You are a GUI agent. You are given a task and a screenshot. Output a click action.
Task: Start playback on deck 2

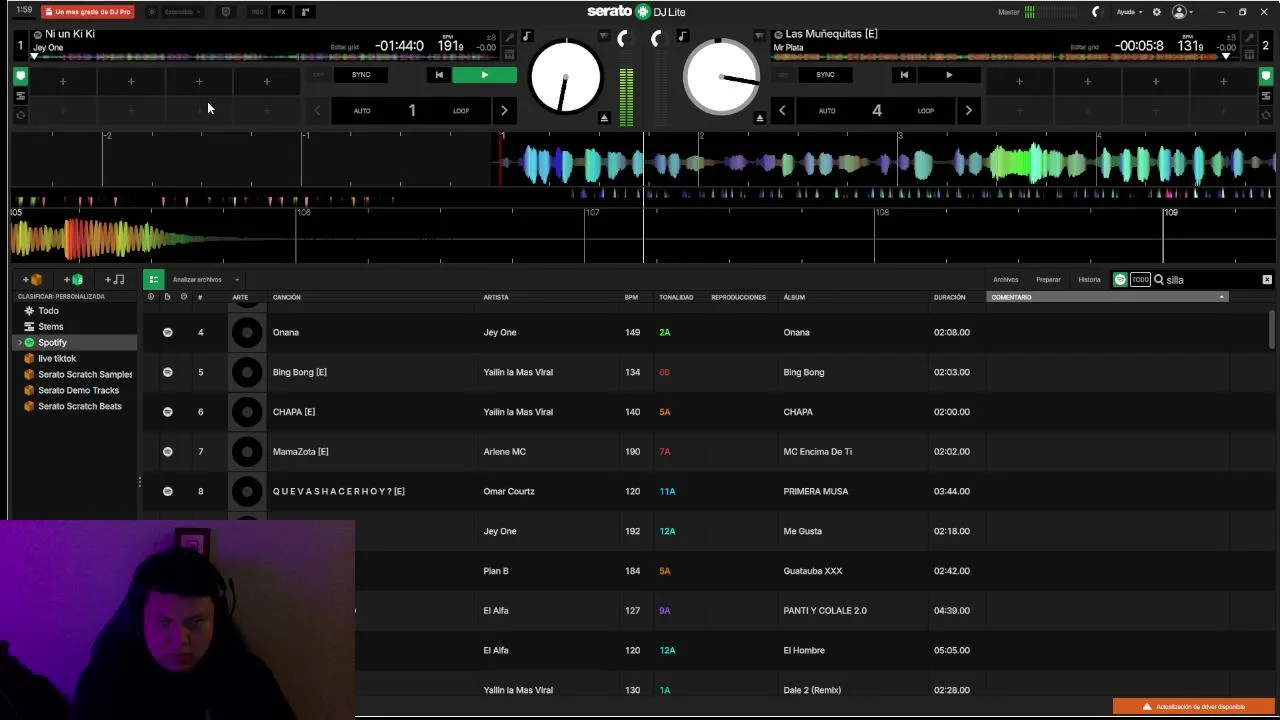949,75
